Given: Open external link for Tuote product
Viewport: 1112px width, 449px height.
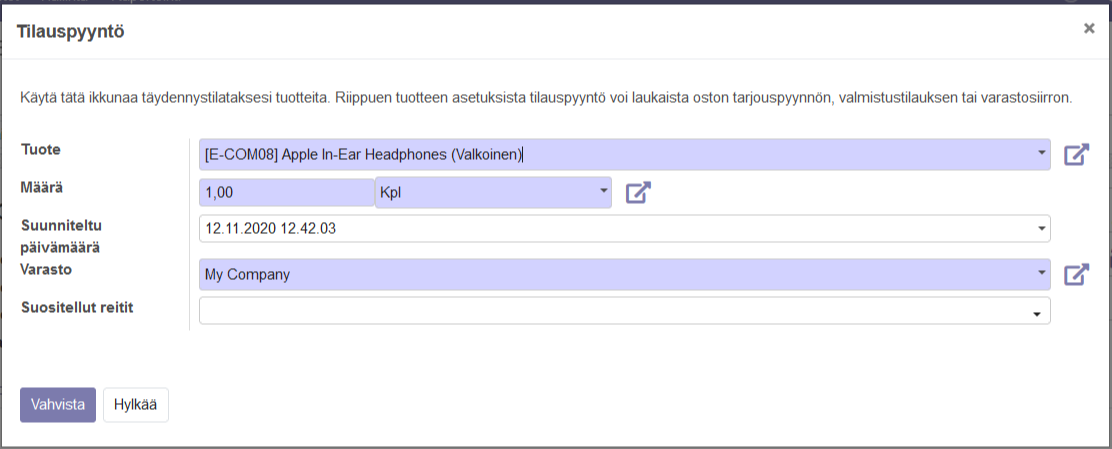Looking at the screenshot, I should point(1076,154).
